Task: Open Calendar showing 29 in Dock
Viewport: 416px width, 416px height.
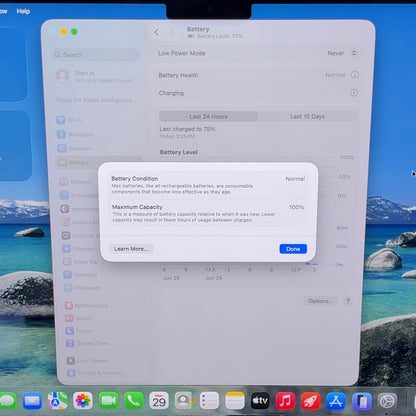Action: [159, 400]
